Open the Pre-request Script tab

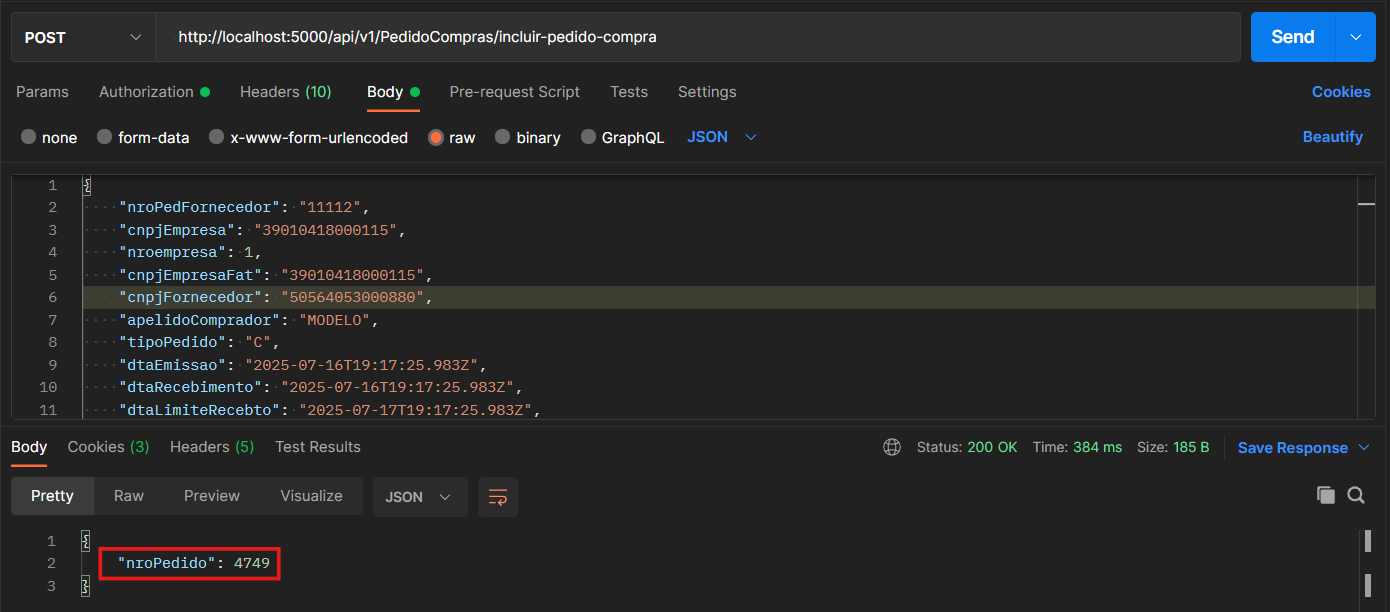(514, 92)
